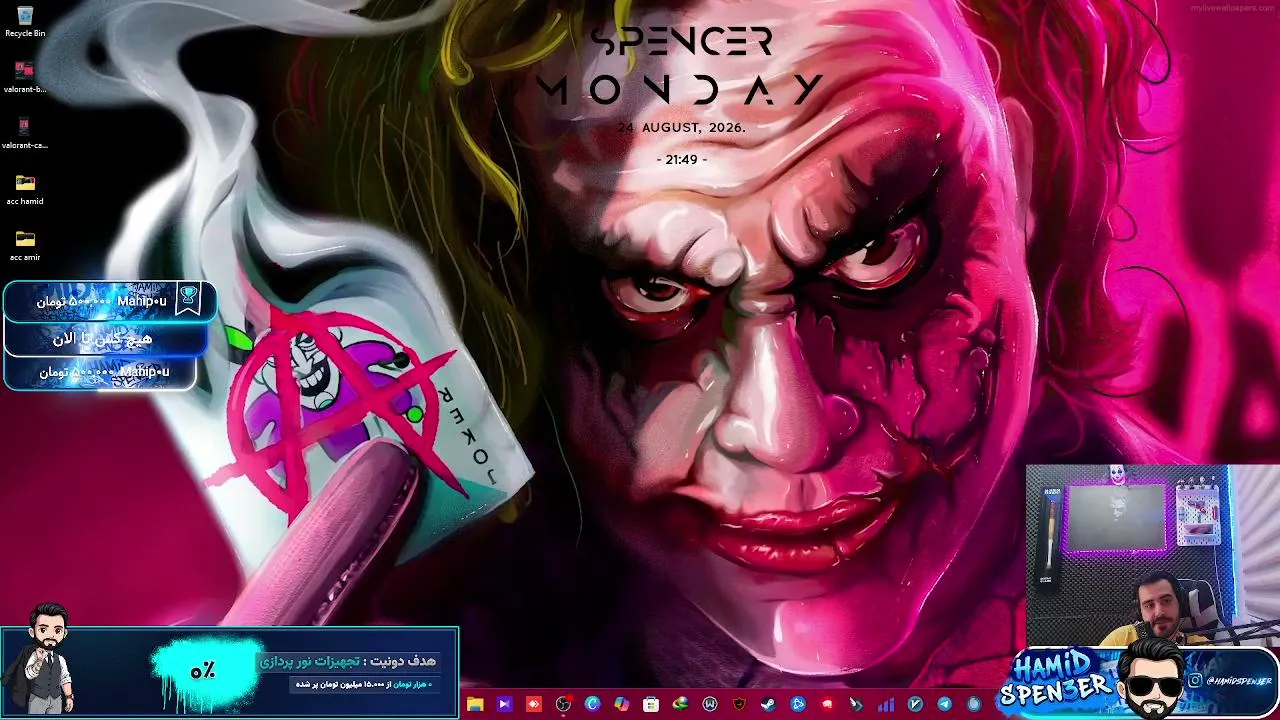
Task: Select the acc hamid folder
Action: coord(25,188)
